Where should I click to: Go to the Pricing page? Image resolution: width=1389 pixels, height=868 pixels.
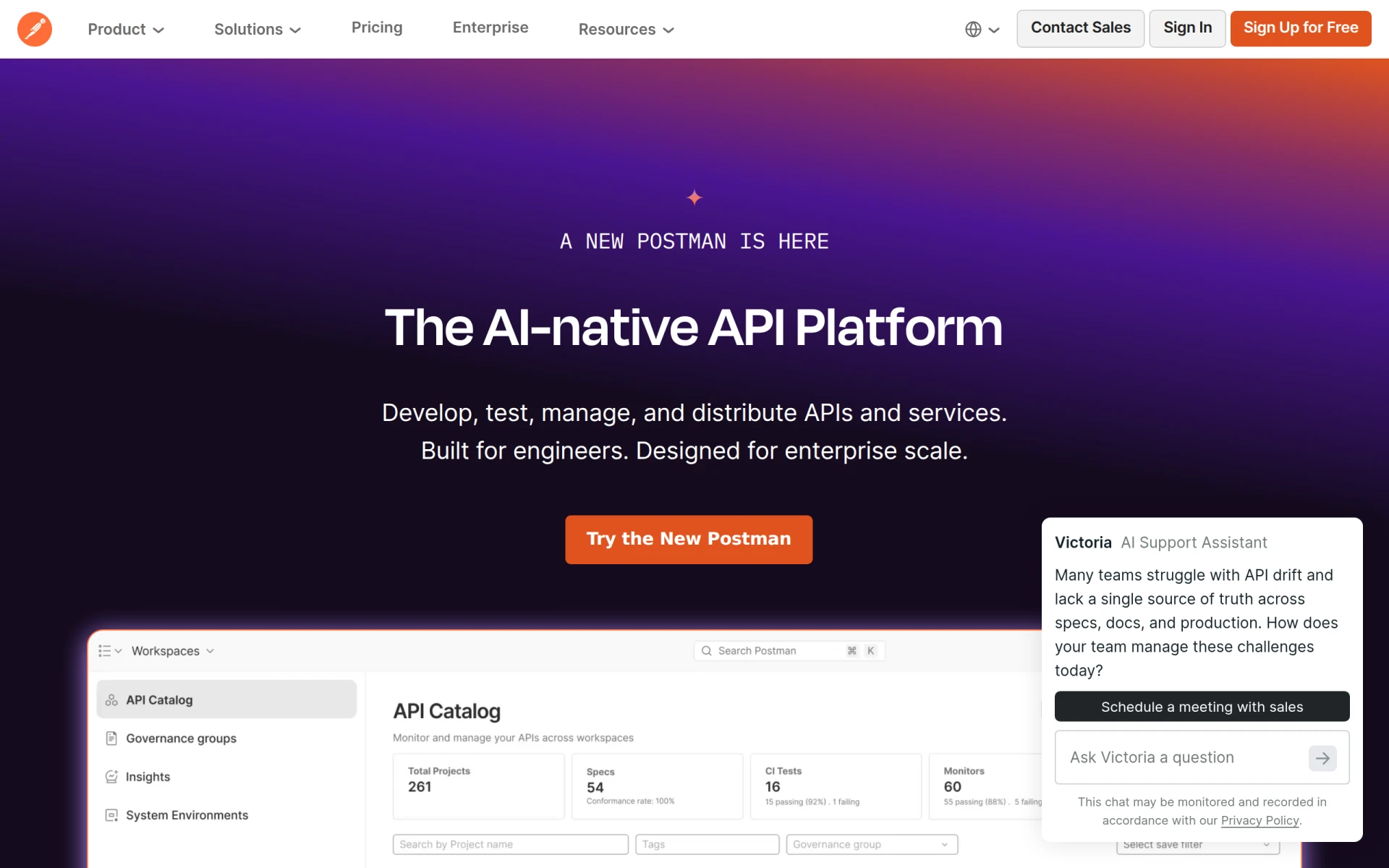pos(377,27)
